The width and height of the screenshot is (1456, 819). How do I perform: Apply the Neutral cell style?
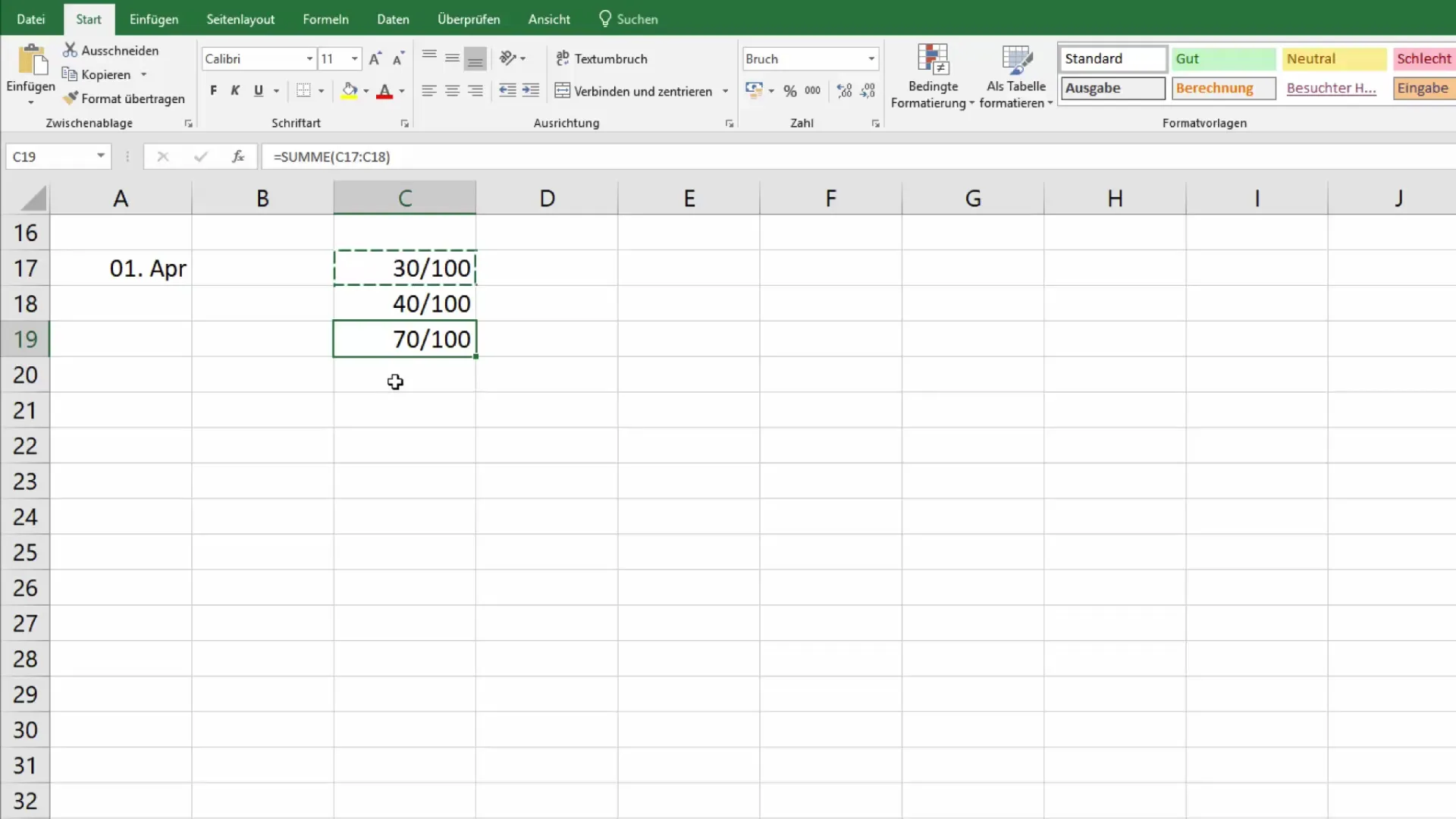pos(1334,58)
